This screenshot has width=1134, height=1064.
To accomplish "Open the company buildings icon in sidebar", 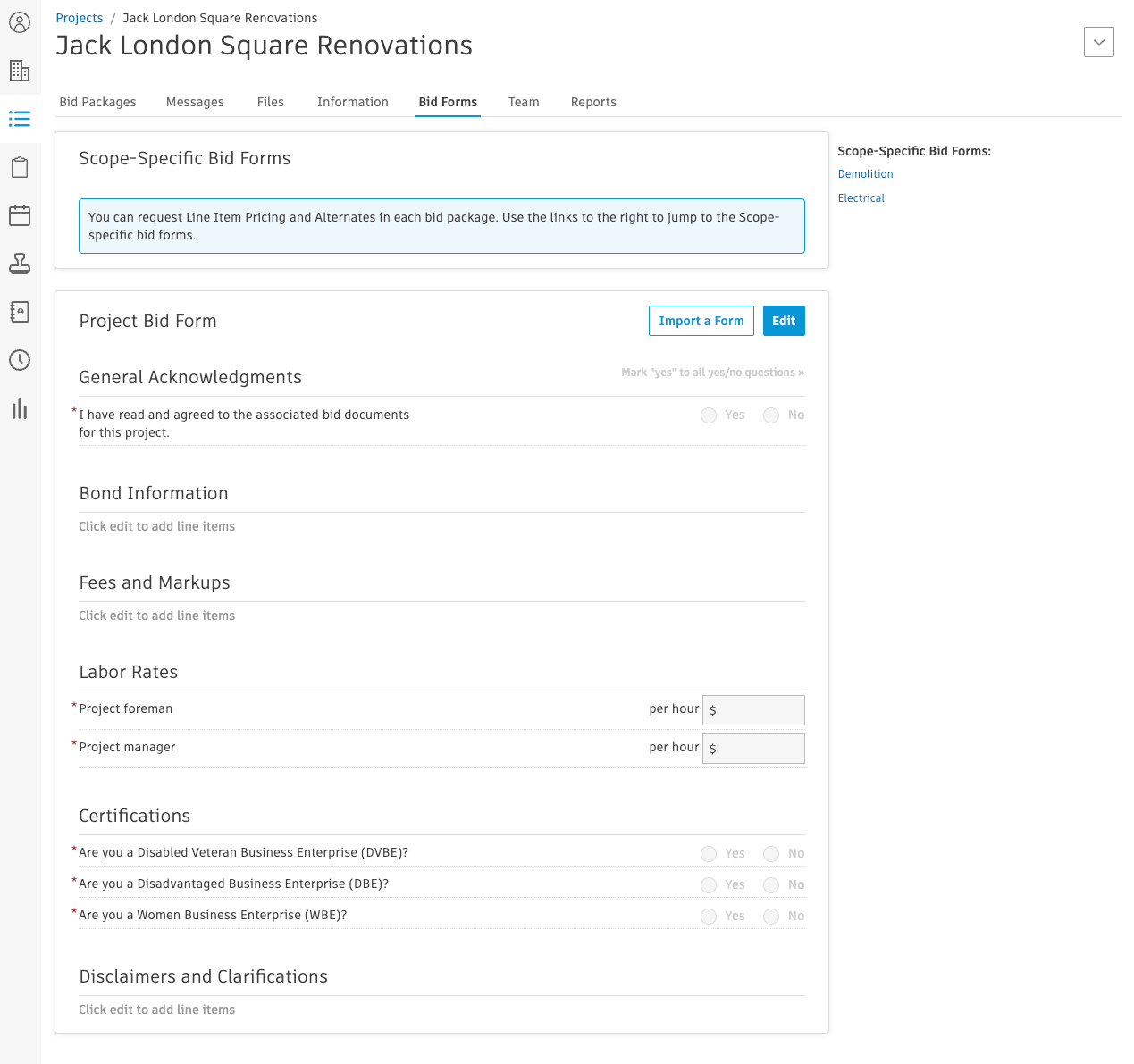I will (20, 71).
